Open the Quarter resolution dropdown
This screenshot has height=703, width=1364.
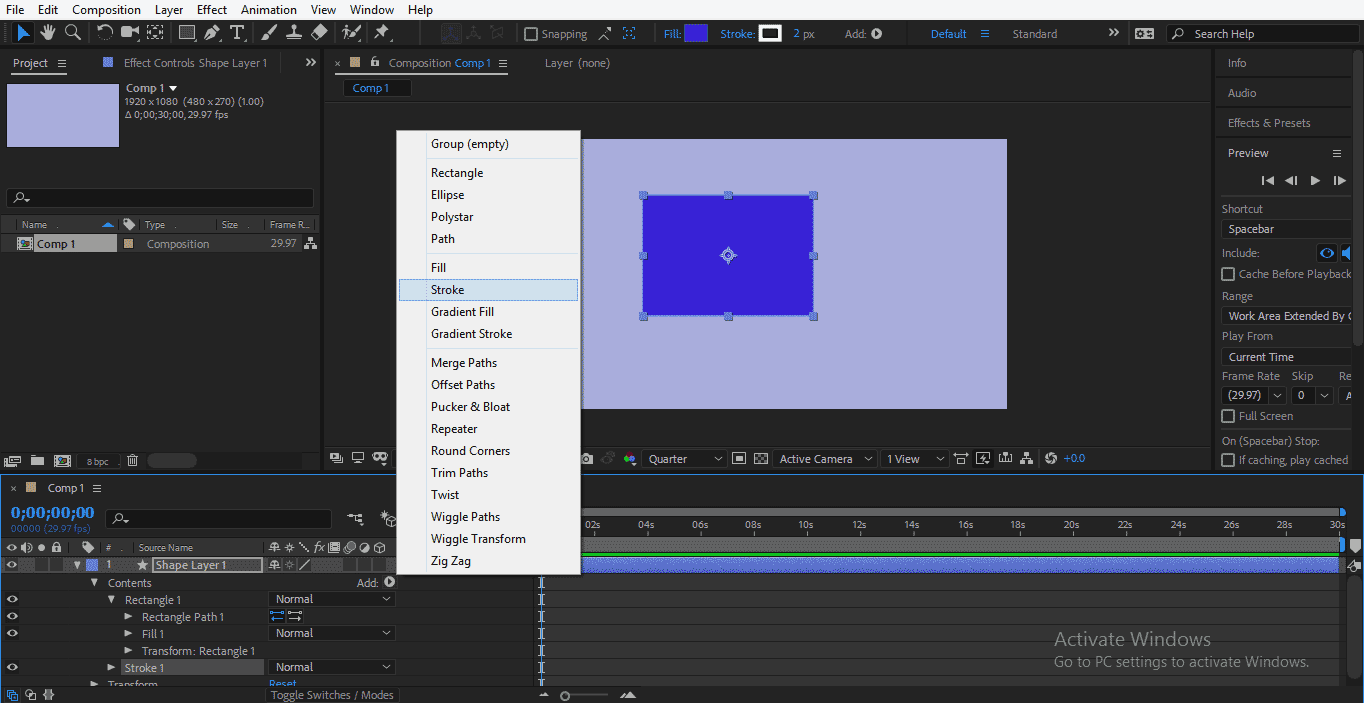685,458
